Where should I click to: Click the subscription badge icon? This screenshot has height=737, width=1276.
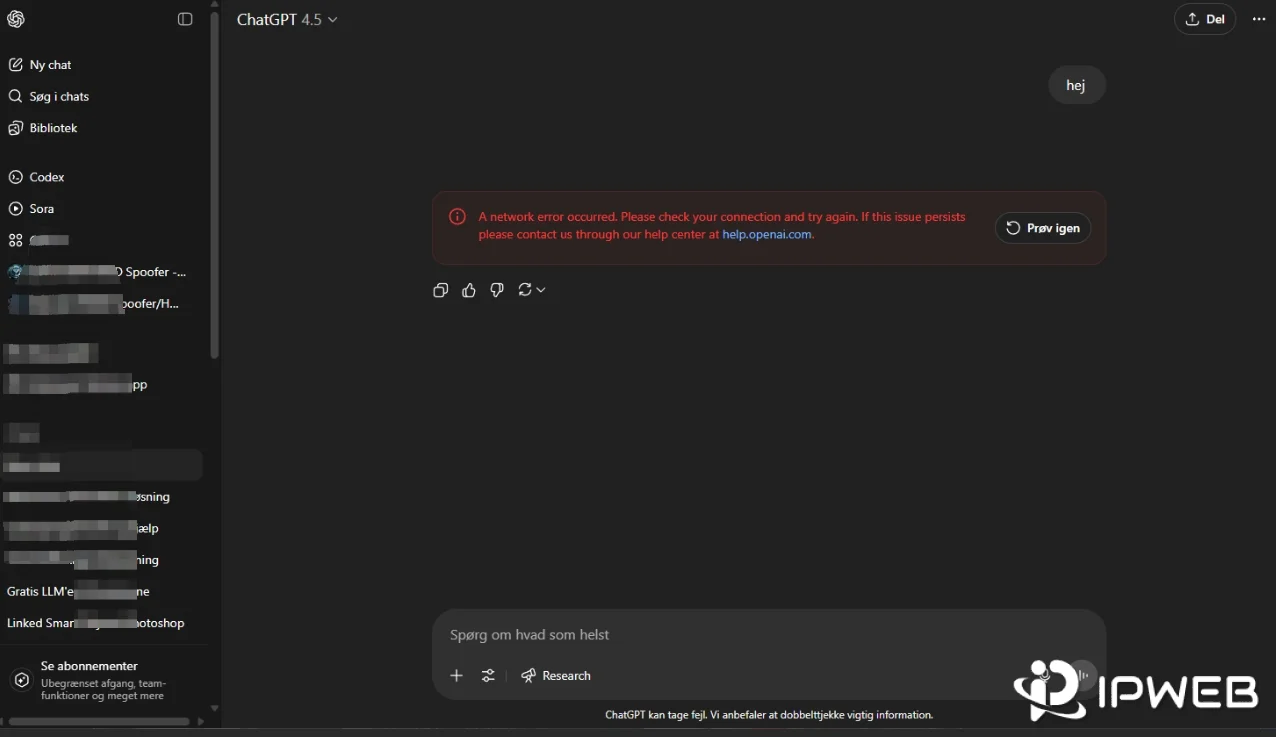[21, 680]
